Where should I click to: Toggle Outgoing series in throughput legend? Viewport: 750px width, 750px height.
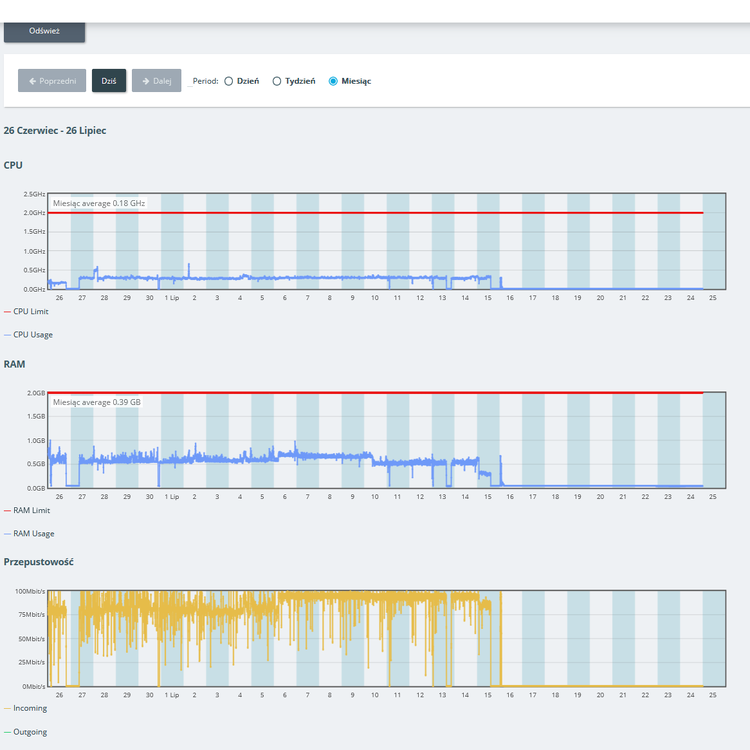coord(28,732)
